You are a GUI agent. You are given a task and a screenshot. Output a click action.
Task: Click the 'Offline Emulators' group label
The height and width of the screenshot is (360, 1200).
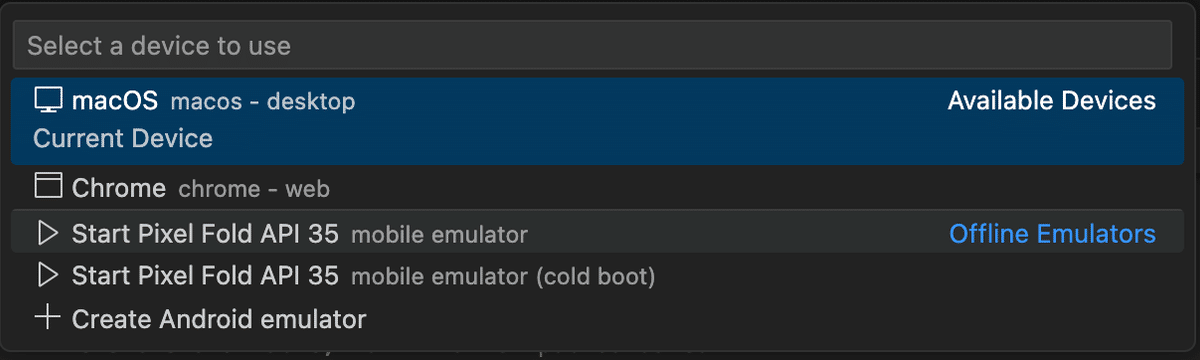(x=1052, y=234)
